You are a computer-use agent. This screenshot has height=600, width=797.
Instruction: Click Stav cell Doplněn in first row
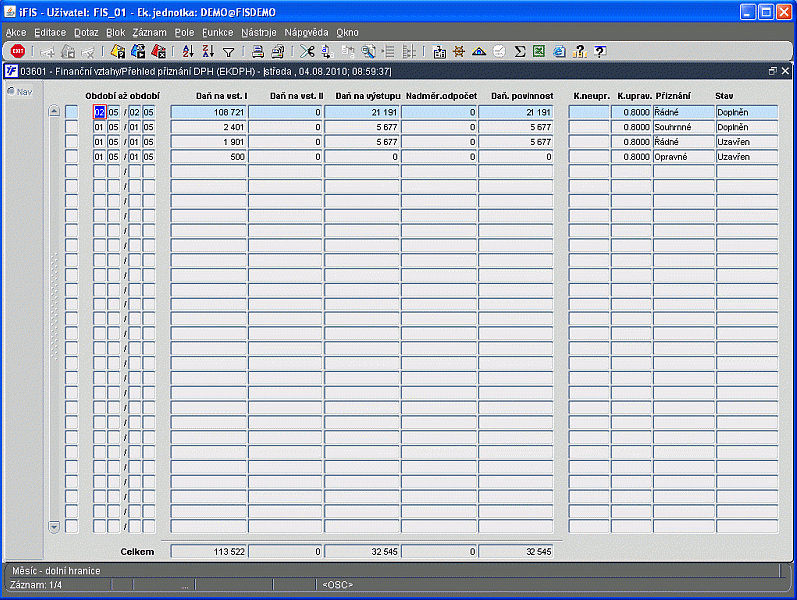pyautogui.click(x=747, y=112)
